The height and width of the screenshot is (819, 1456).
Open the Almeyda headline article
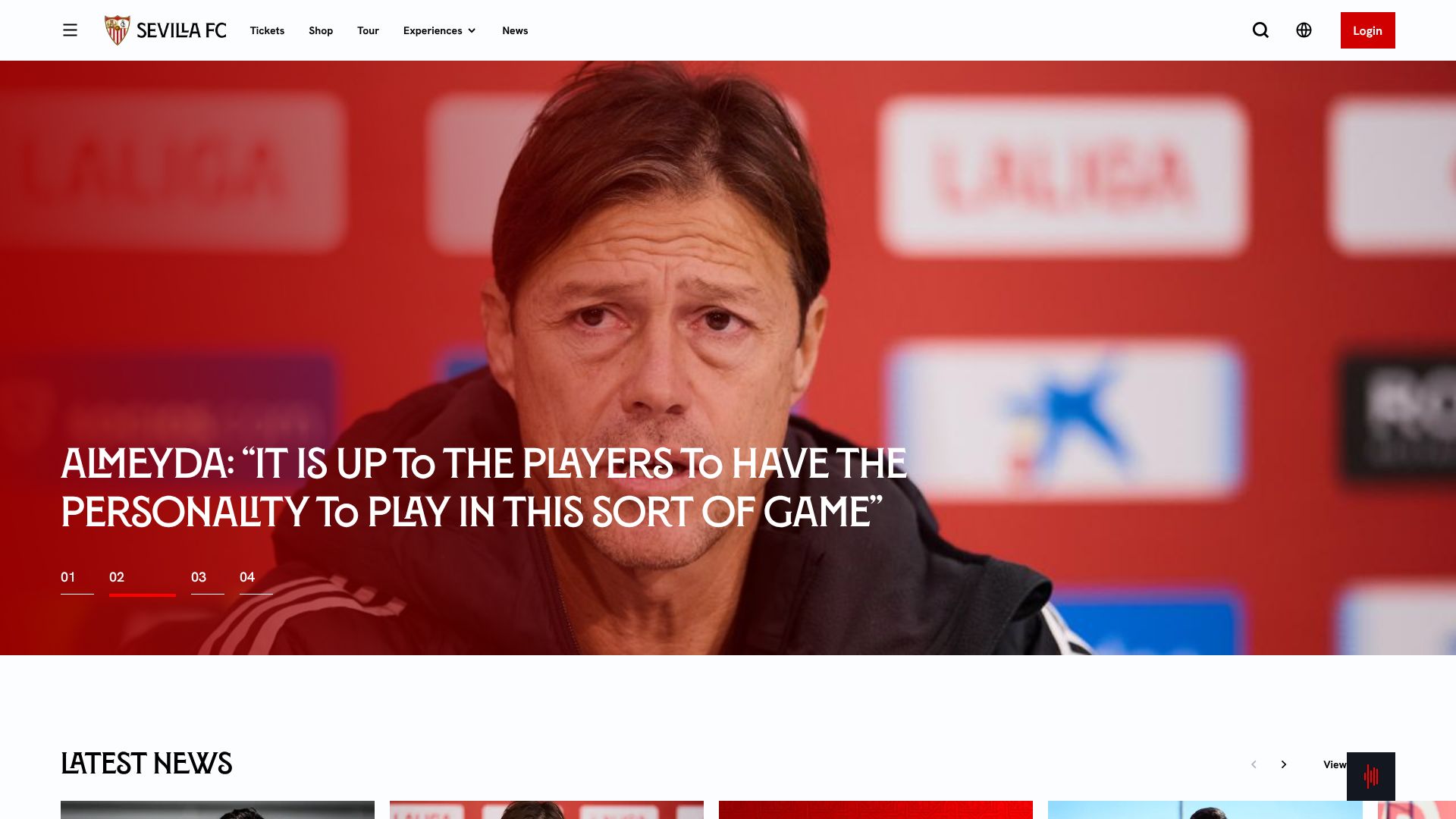[x=484, y=488]
